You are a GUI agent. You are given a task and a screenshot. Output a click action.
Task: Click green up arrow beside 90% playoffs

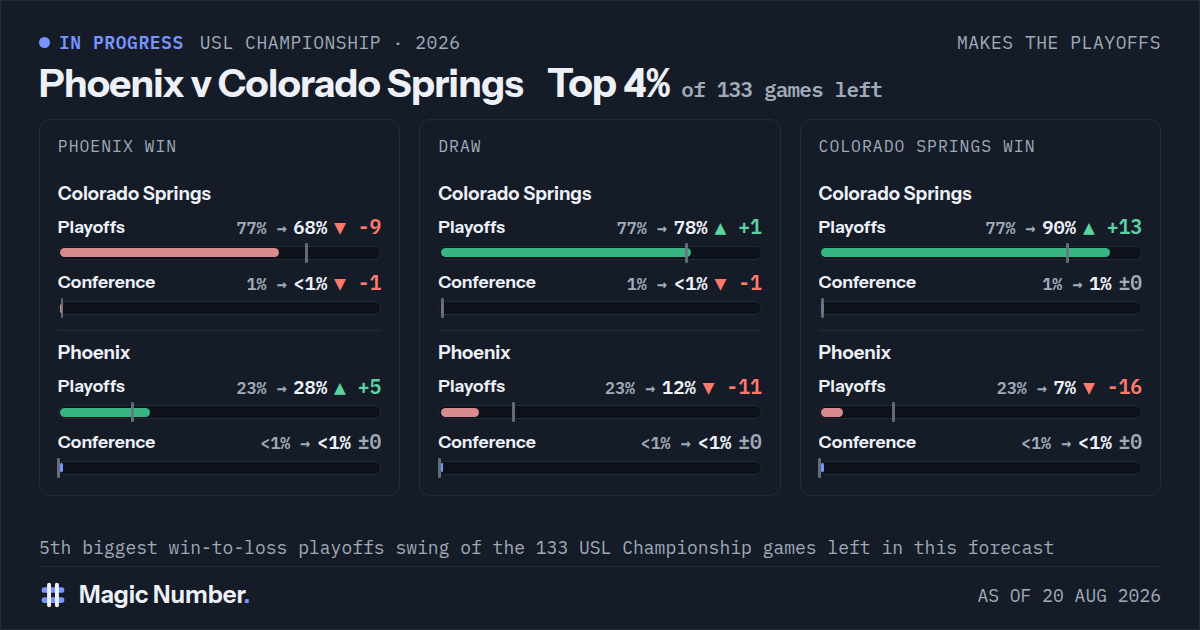1089,228
